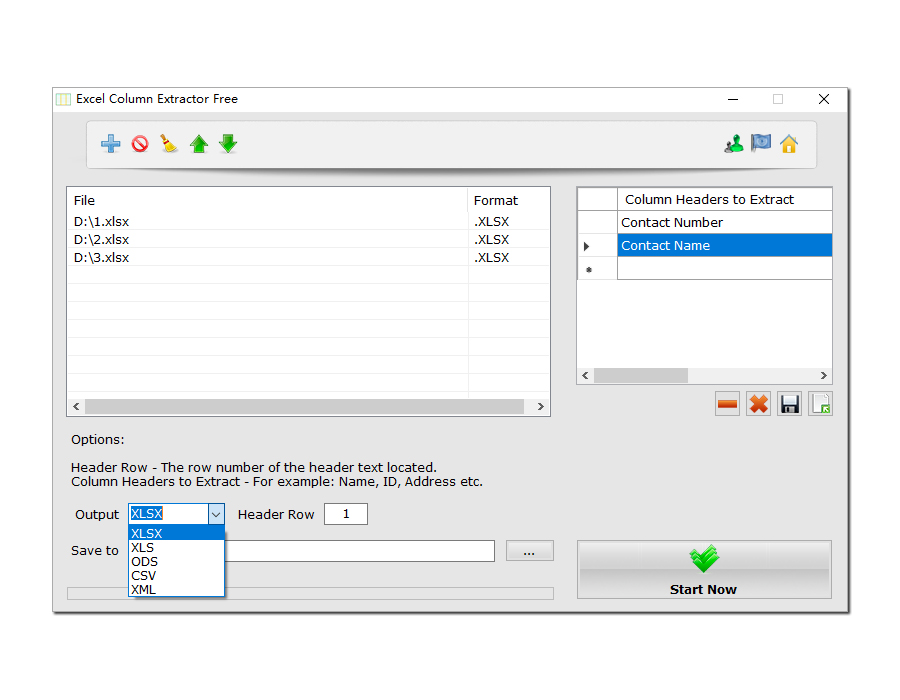Select the Contact Number header row

(724, 222)
